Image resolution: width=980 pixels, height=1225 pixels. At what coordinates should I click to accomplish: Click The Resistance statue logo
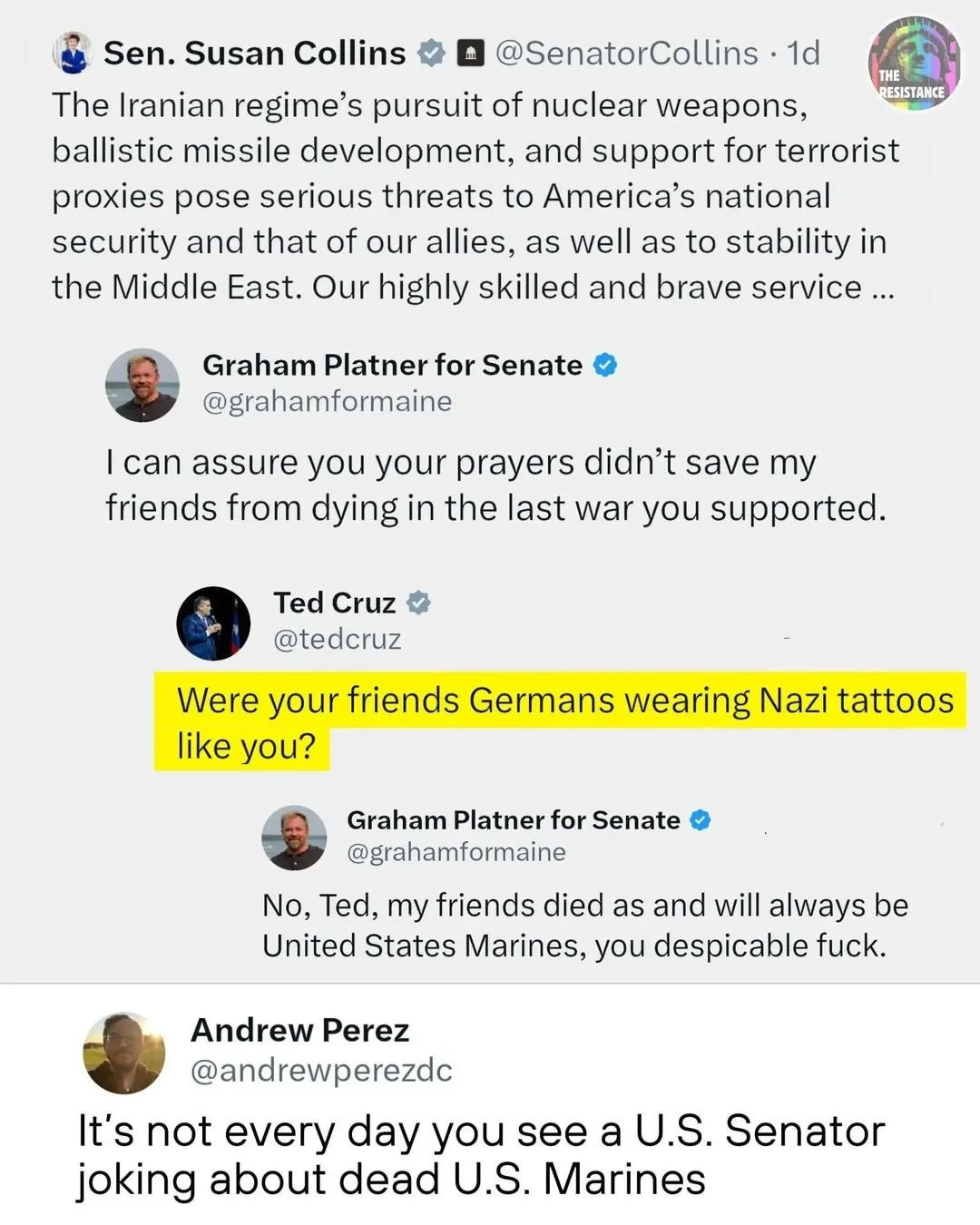tap(914, 64)
